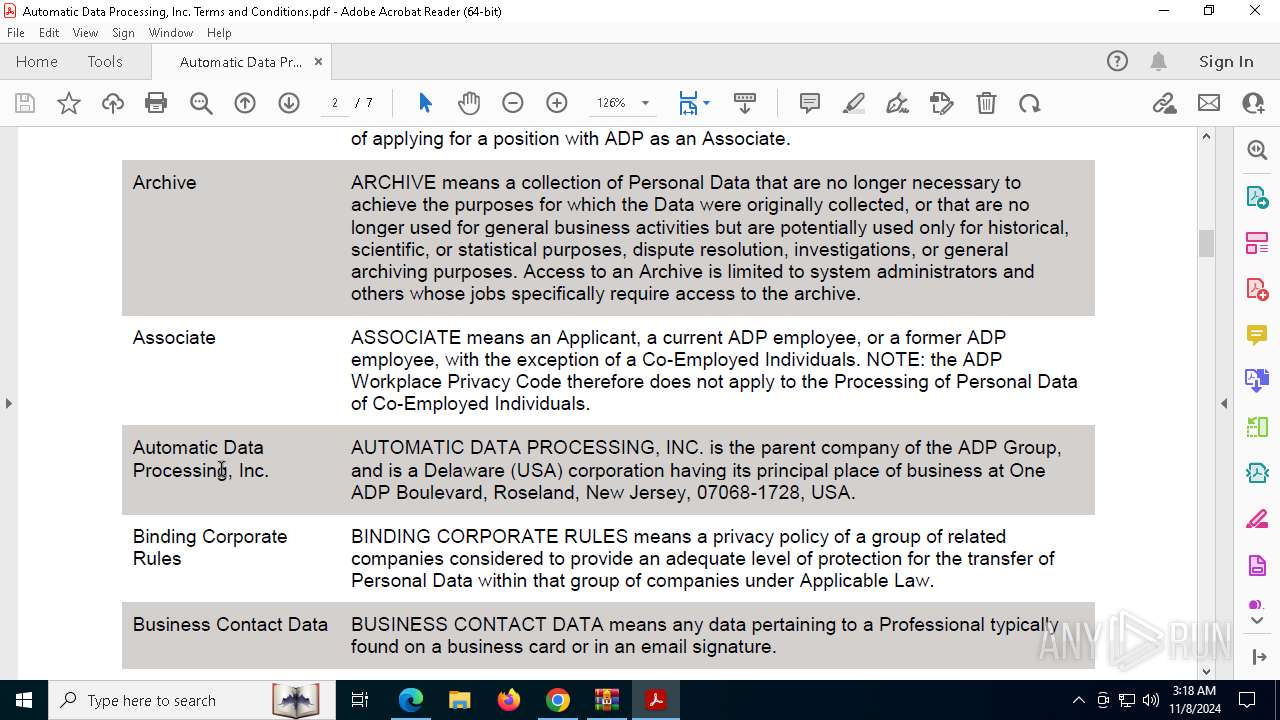The image size is (1280, 720).
Task: Choose the Selection arrow tool
Action: (425, 103)
